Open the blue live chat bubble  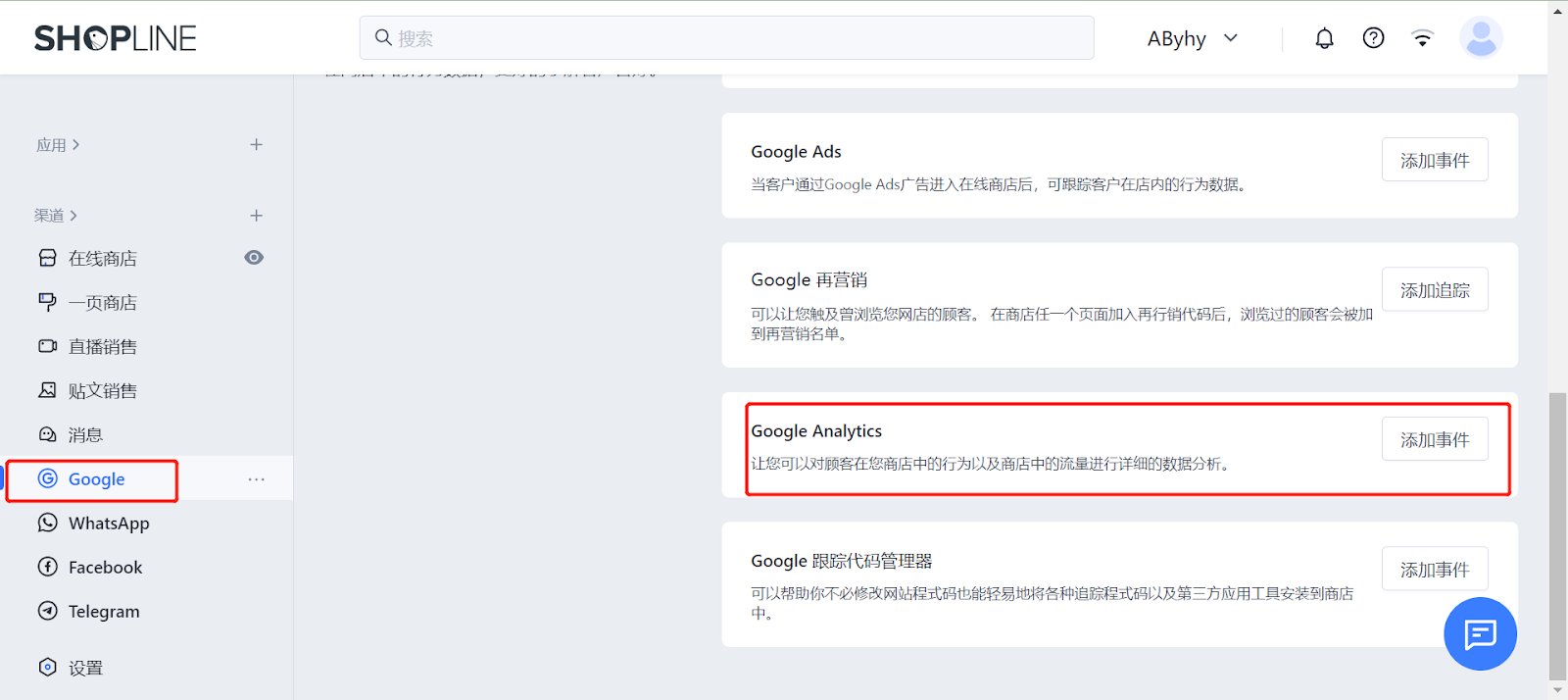1479,634
